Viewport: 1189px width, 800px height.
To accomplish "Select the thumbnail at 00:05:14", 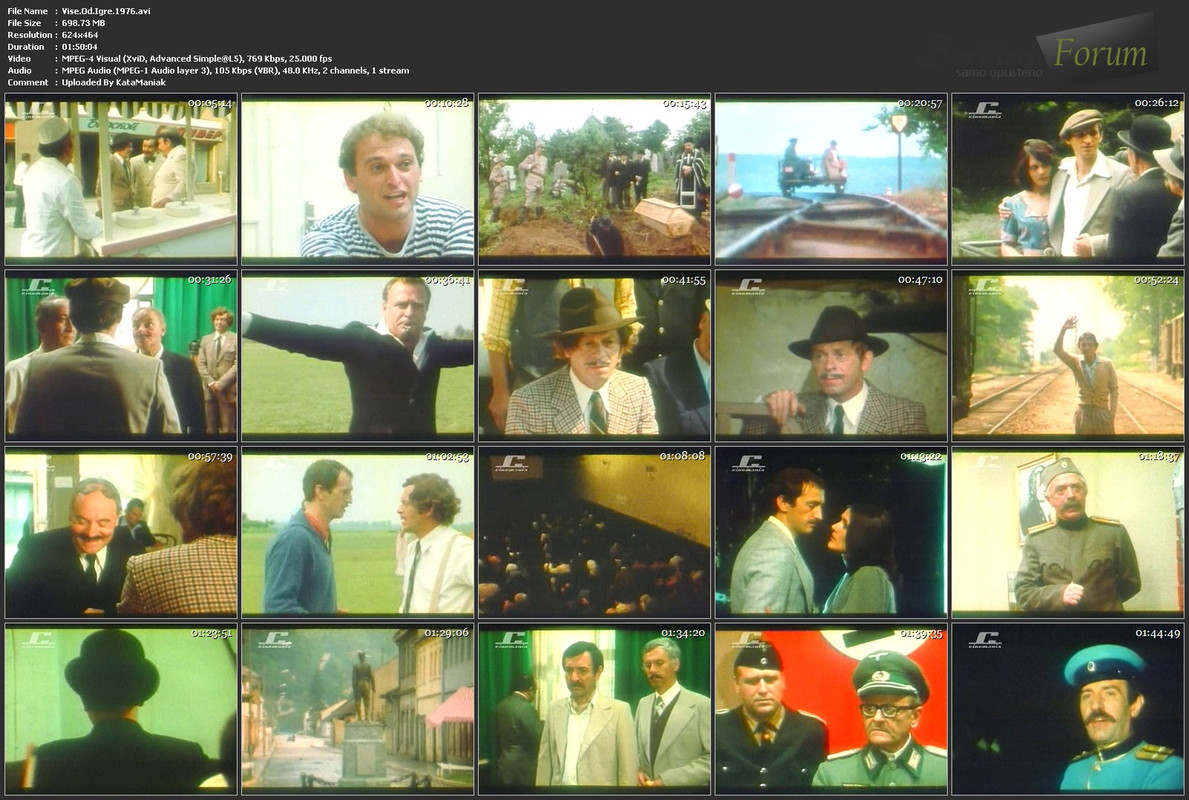I will [121, 179].
